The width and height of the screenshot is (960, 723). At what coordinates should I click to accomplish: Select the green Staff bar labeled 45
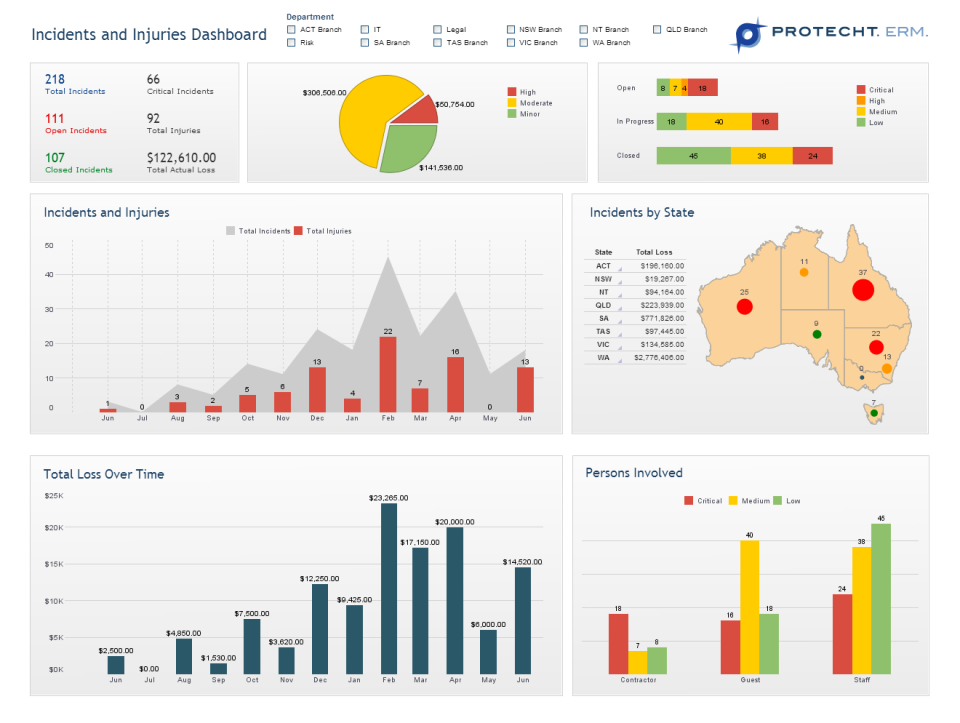[x=881, y=599]
